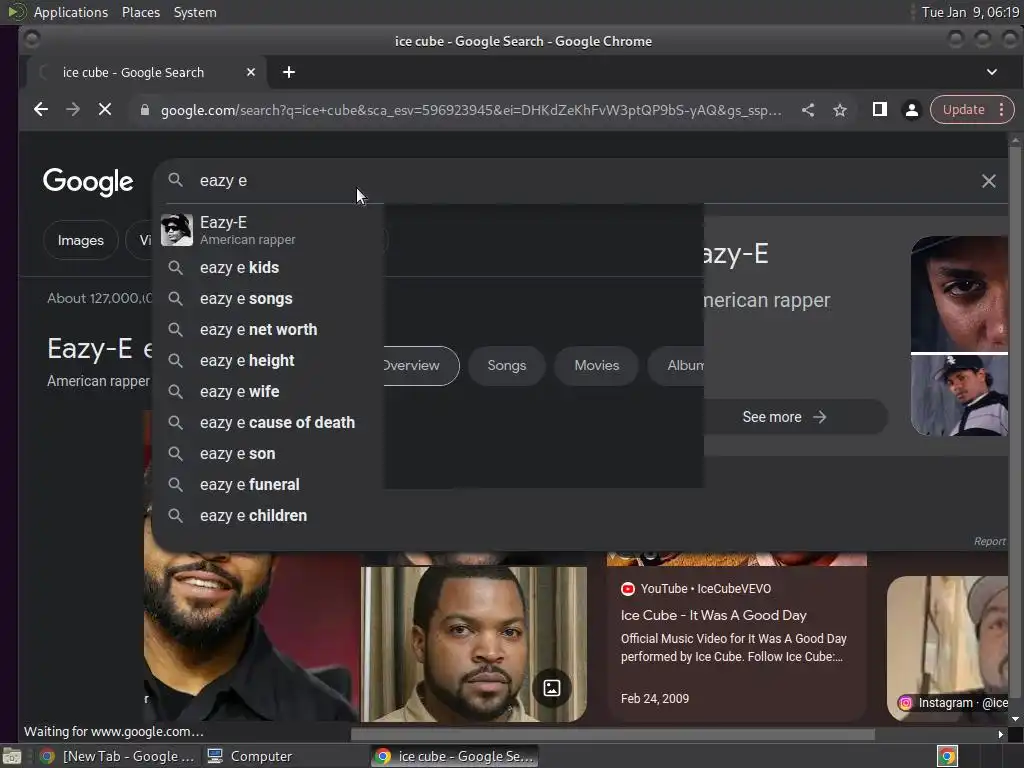
Task: Select the Songs chip
Action: (507, 366)
